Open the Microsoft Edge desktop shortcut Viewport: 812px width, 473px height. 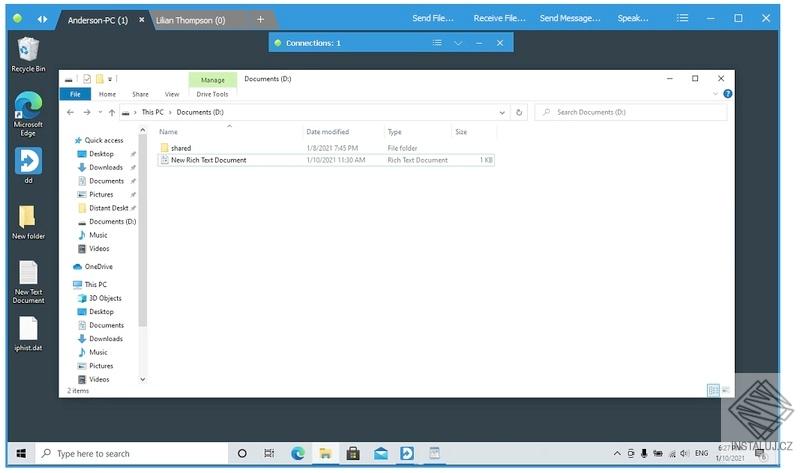point(28,113)
